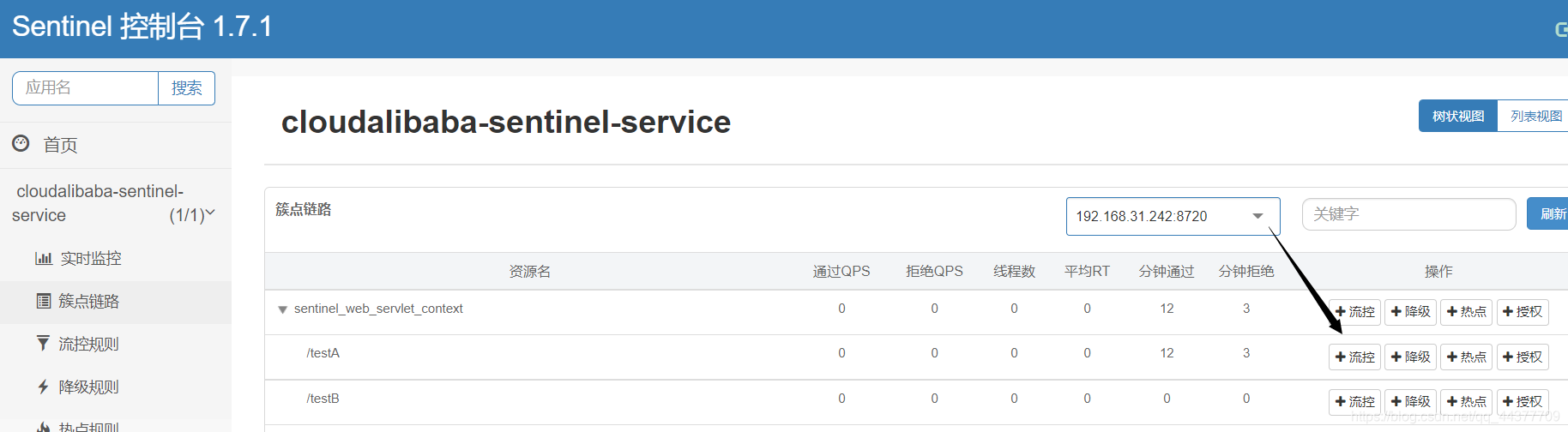Add 流控 rule for /testB

(1354, 401)
